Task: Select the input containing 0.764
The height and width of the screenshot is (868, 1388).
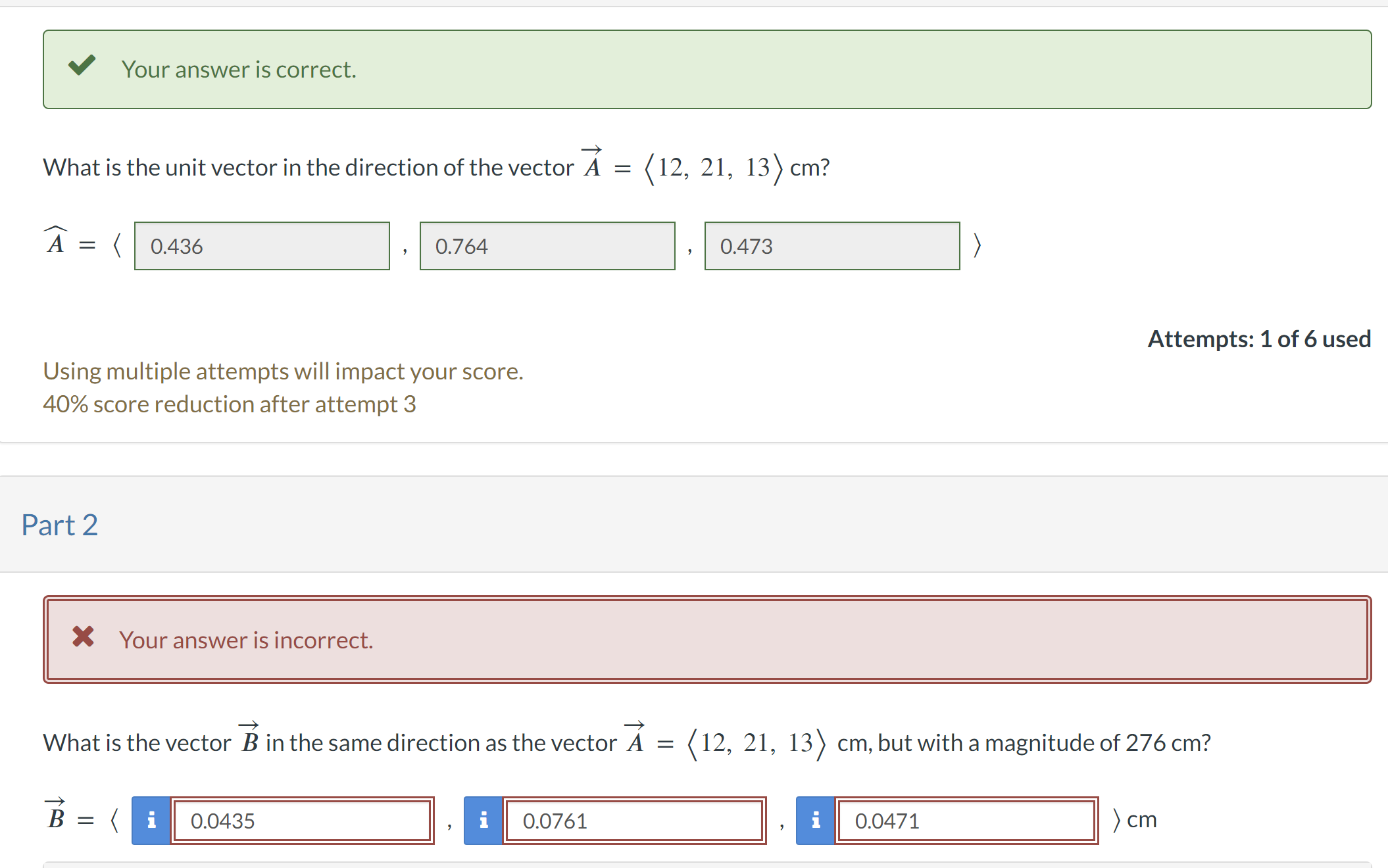Action: (547, 246)
